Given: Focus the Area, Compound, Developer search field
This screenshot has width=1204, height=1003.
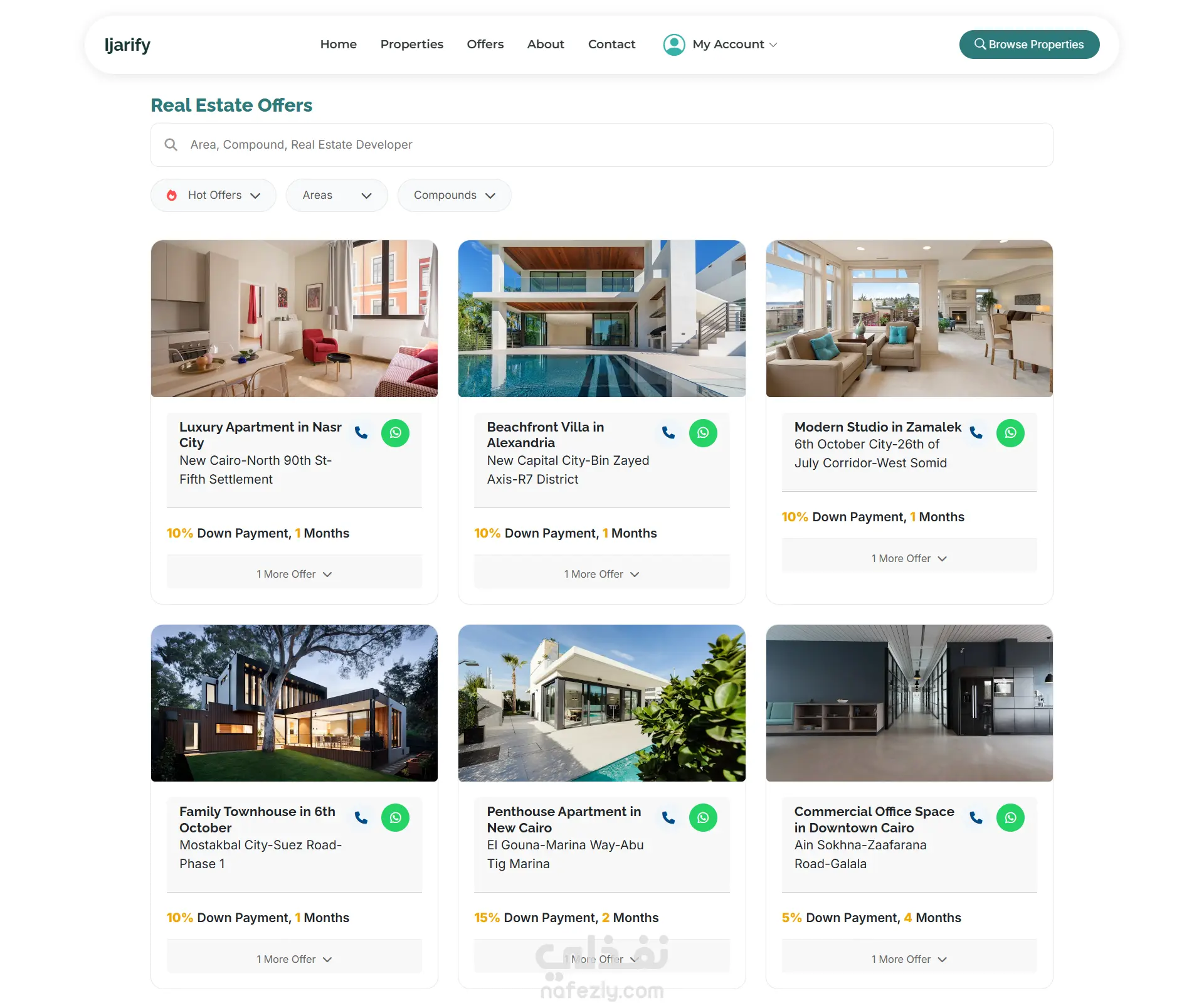Looking at the screenshot, I should 602,145.
